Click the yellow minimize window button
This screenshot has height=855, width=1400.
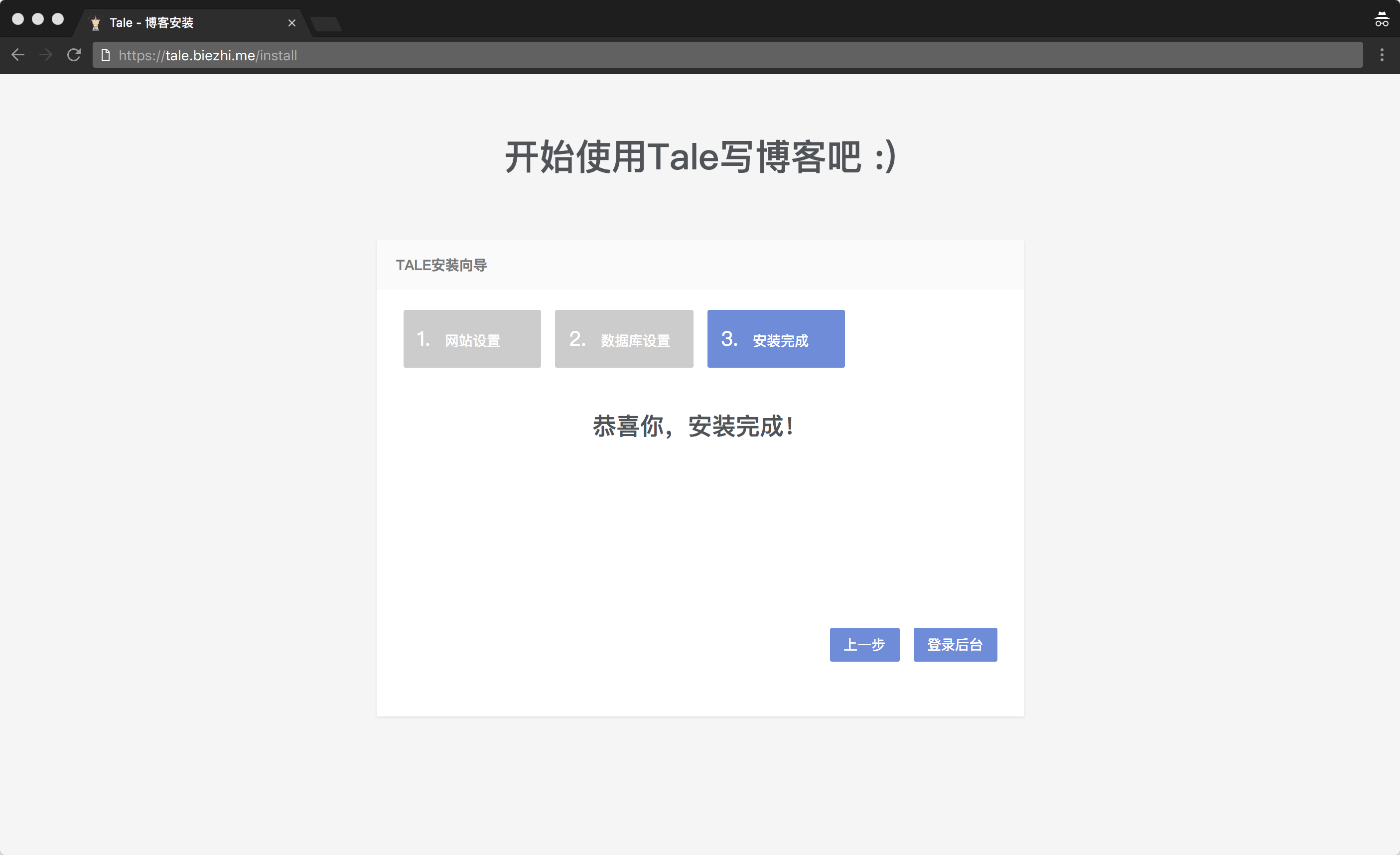point(38,19)
